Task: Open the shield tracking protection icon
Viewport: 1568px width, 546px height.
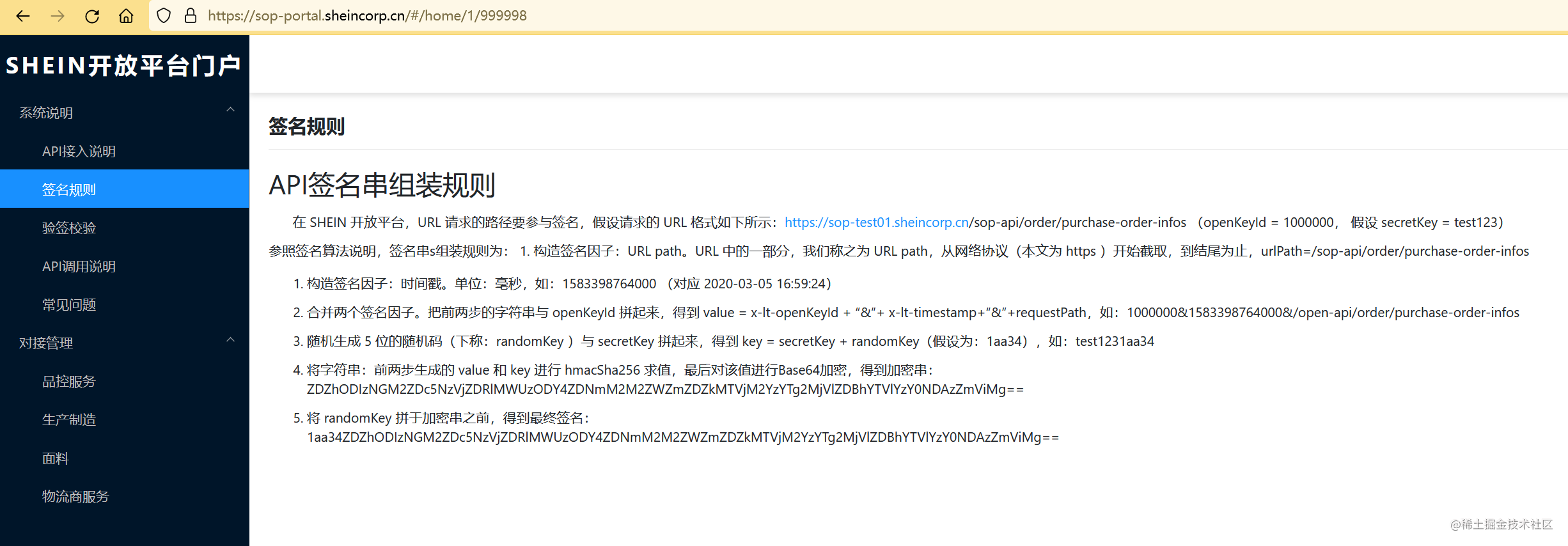Action: click(x=164, y=16)
